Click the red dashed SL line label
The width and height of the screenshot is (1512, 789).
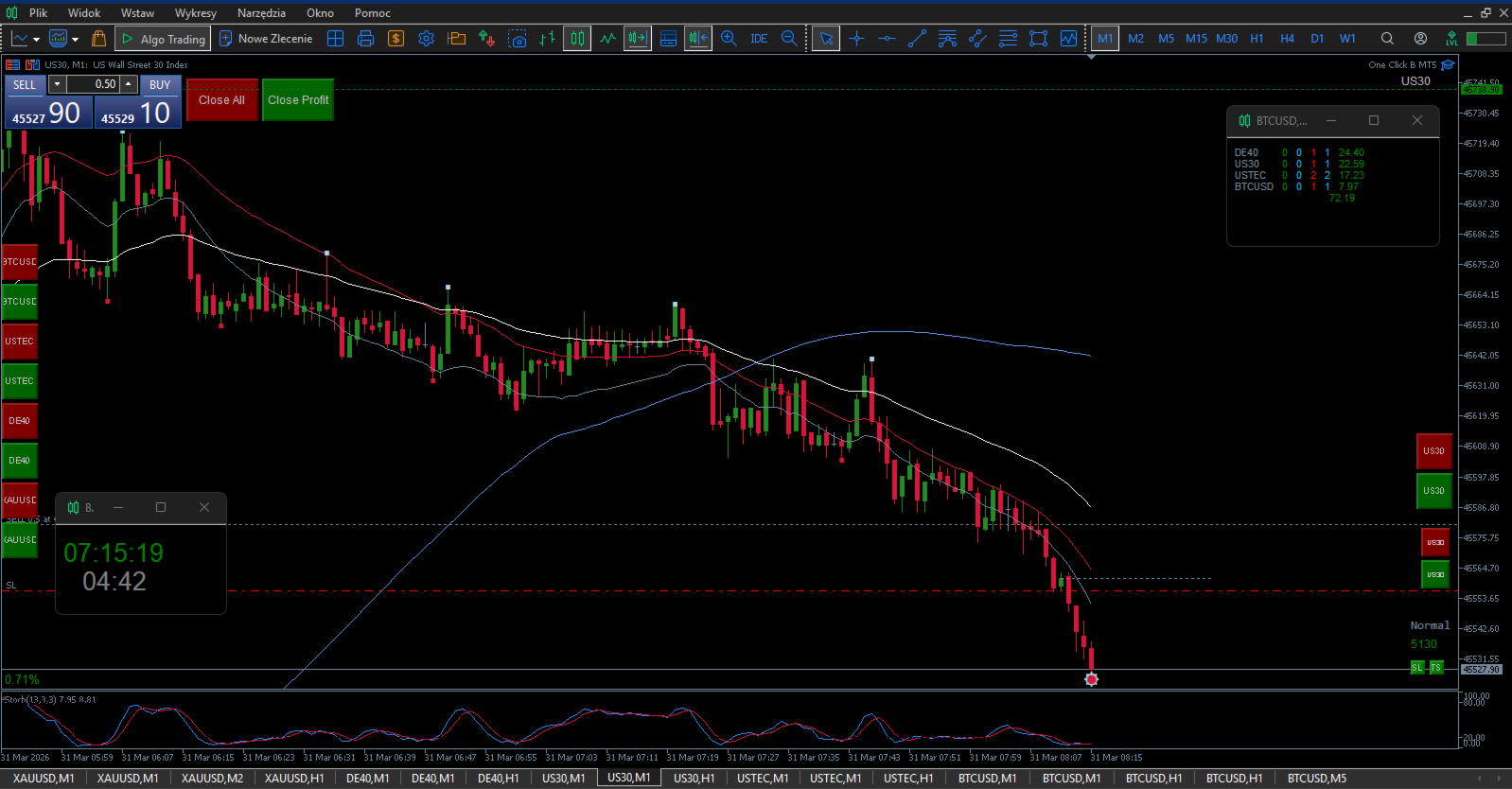(x=11, y=586)
